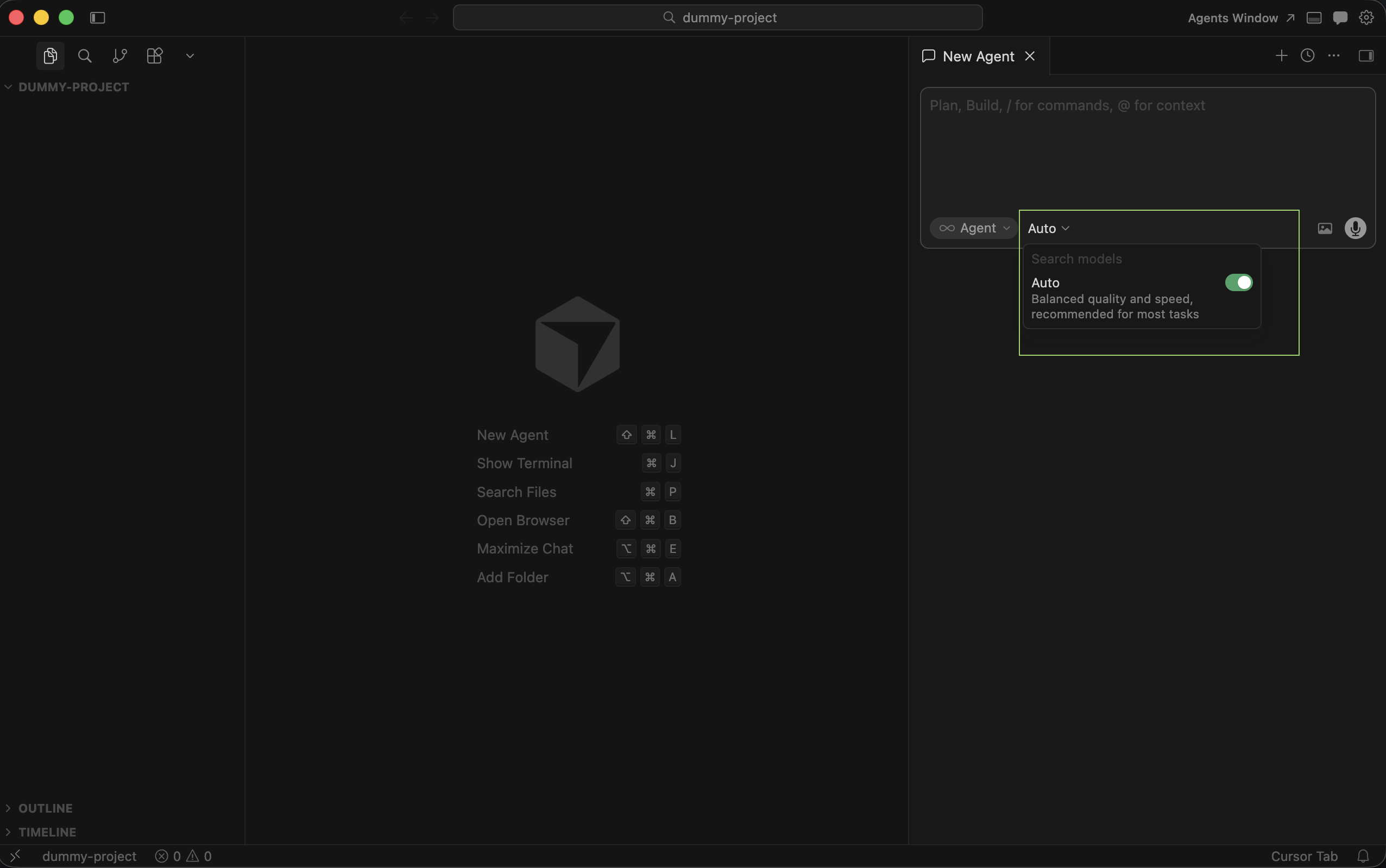The width and height of the screenshot is (1386, 868).
Task: Click Cursor Tab in status bar
Action: point(1304,856)
